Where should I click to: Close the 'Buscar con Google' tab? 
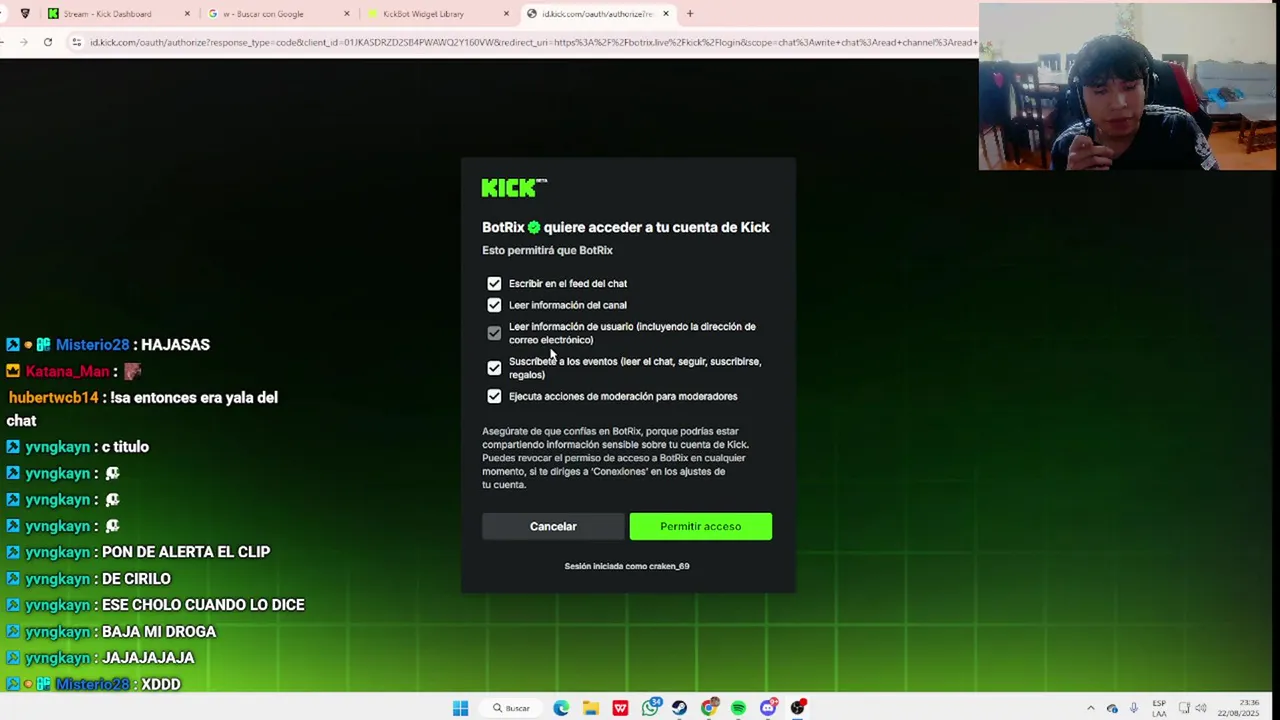347,14
